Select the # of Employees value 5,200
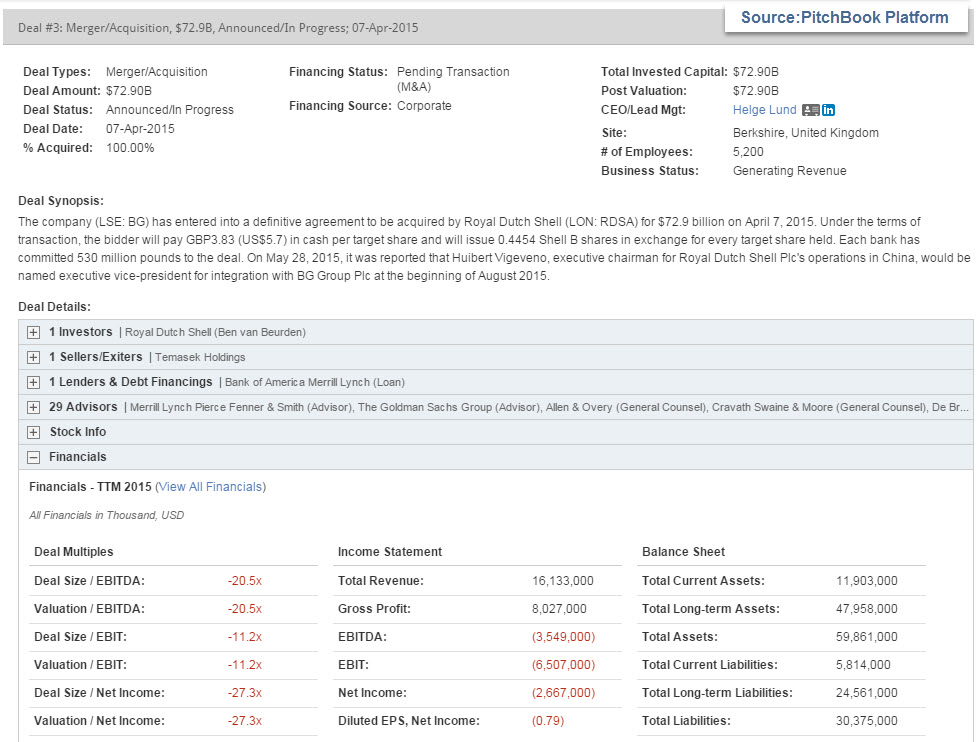980x742 pixels. pyautogui.click(x=748, y=152)
